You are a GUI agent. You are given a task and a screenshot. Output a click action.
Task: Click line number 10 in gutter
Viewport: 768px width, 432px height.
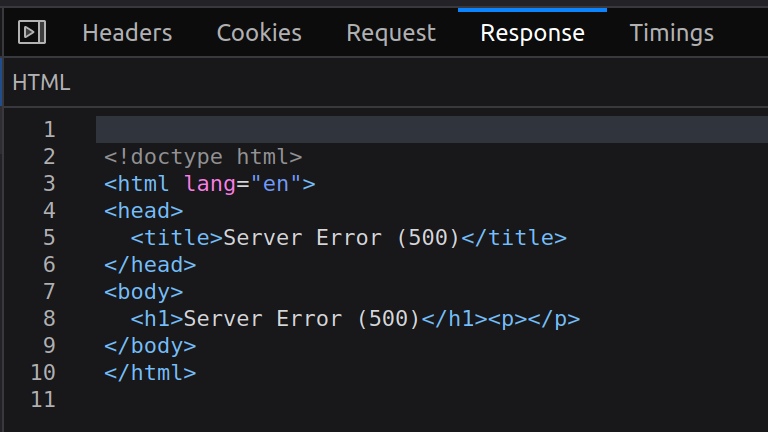click(43, 373)
